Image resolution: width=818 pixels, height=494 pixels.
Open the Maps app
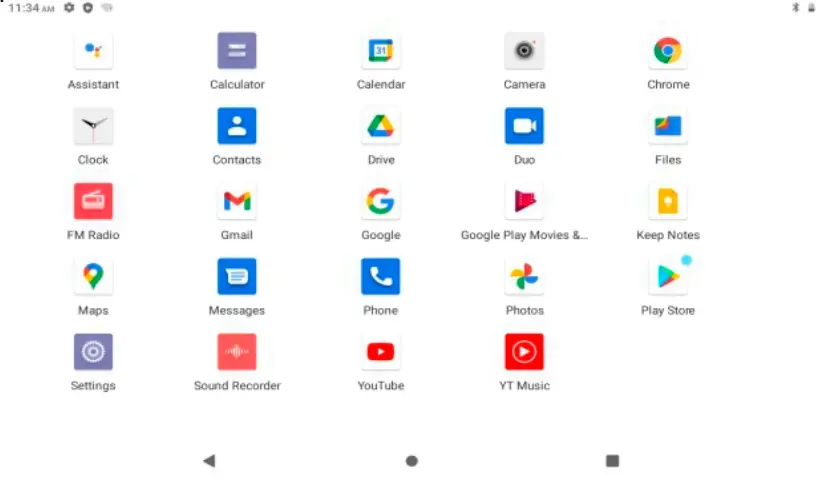[x=93, y=276]
